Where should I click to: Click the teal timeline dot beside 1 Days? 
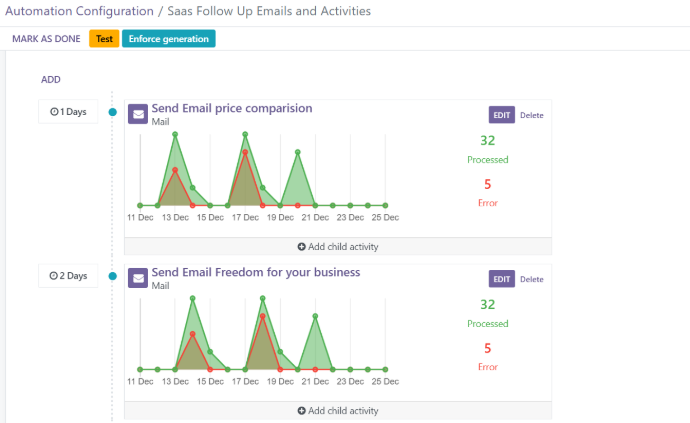pos(112,112)
